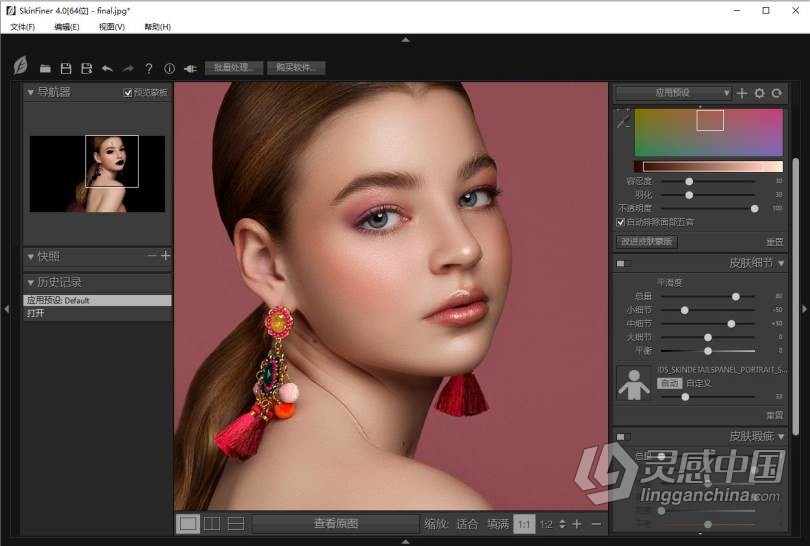Open the 视图(V) menu
Viewport: 810px width, 546px height.
[112, 27]
